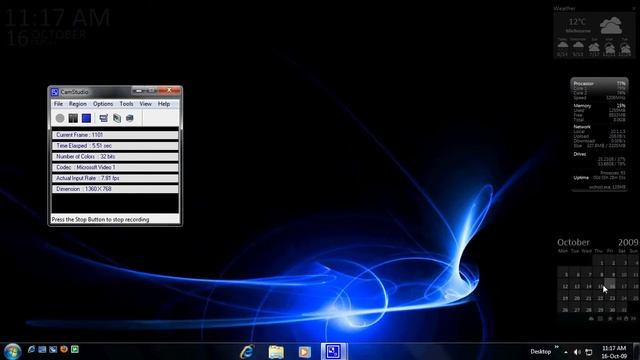Click the third Quick Launch window-switcher icon
This screenshot has width=640, height=360.
pyautogui.click(x=53, y=349)
